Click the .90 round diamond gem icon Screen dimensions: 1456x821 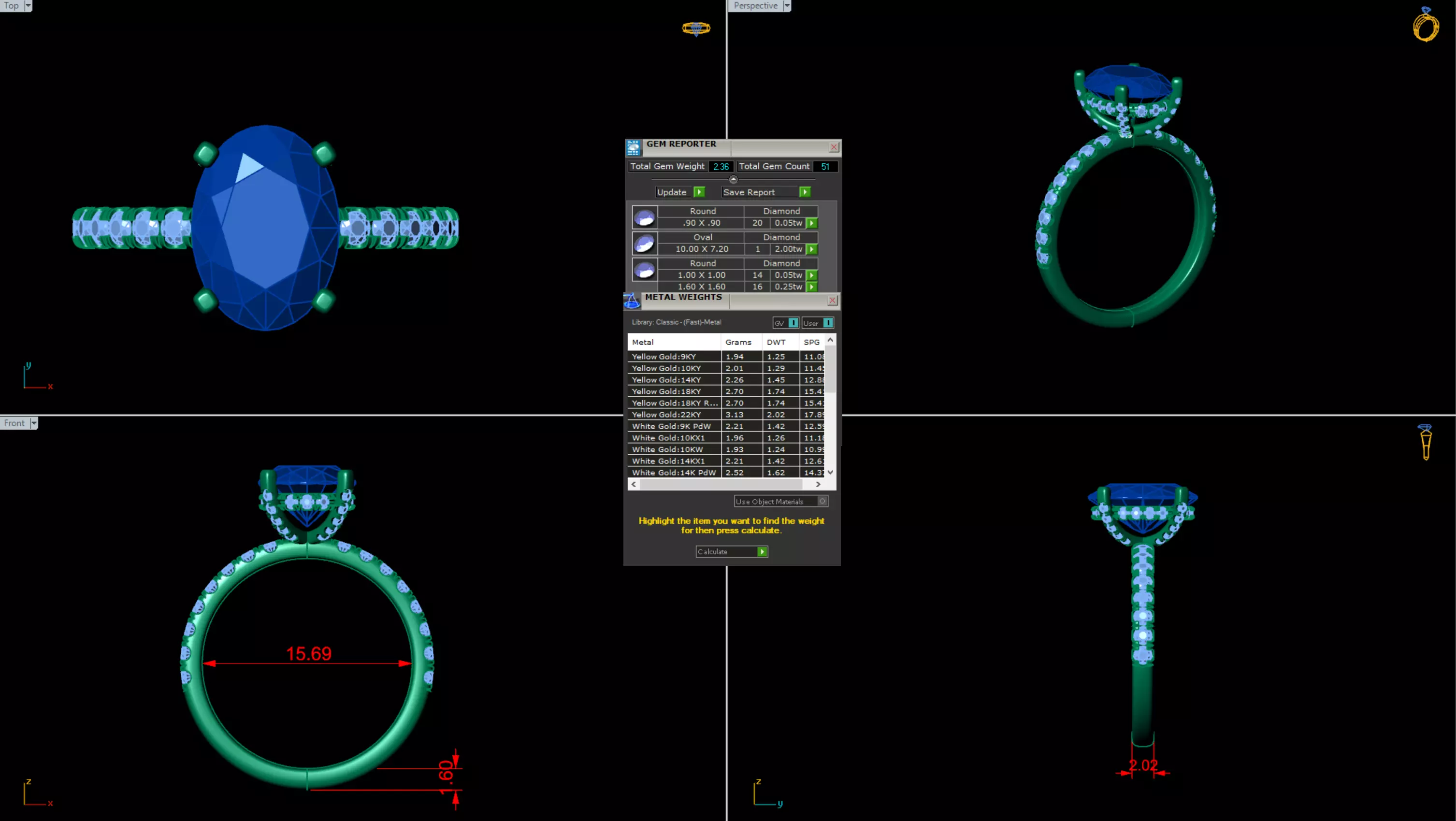coord(644,217)
